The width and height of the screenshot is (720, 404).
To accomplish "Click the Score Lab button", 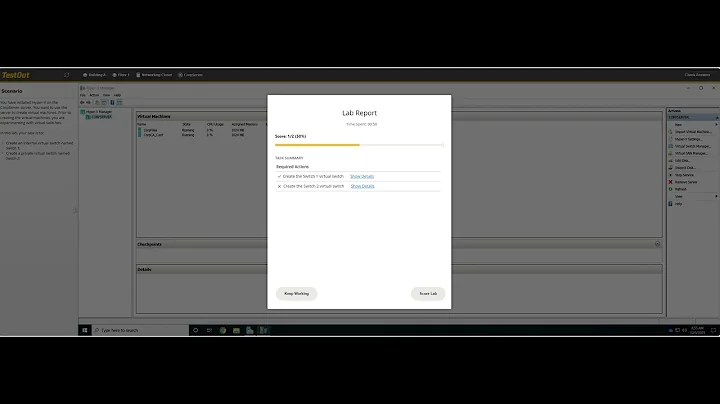I will click(x=428, y=293).
